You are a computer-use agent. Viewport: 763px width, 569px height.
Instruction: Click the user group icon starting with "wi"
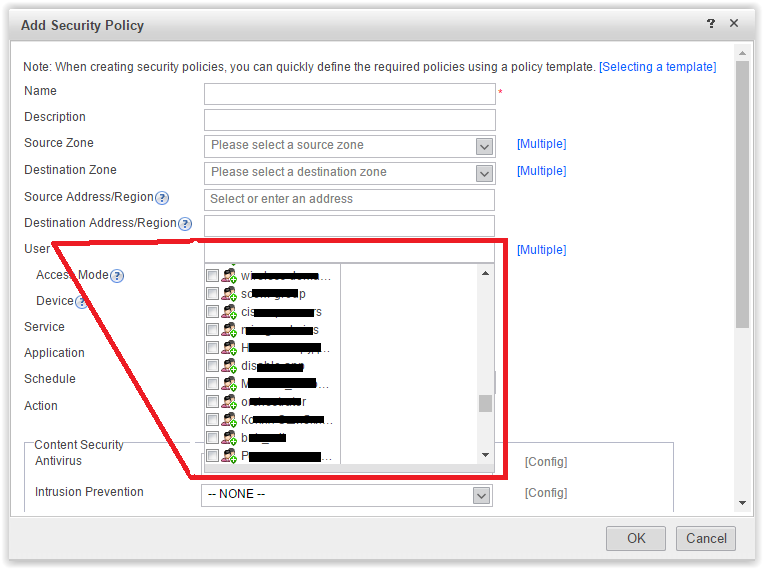[x=229, y=275]
